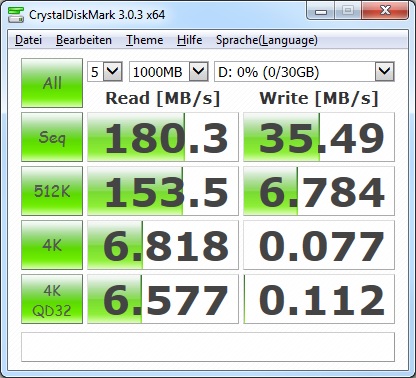Click the Write [MB/s] column header
416x378 pixels.
pyautogui.click(x=319, y=98)
